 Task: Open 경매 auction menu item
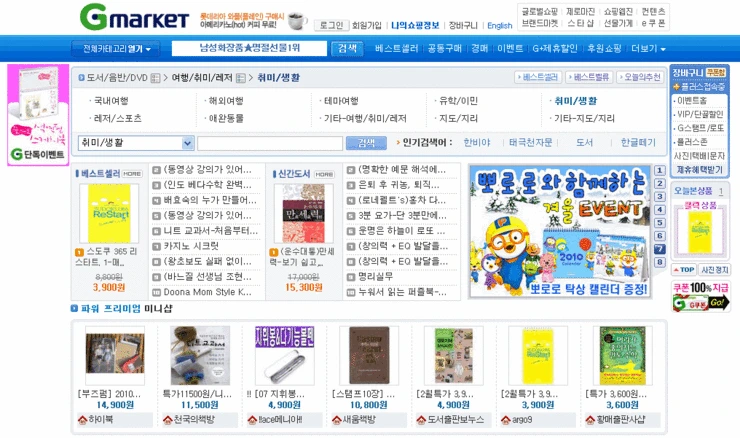479,48
